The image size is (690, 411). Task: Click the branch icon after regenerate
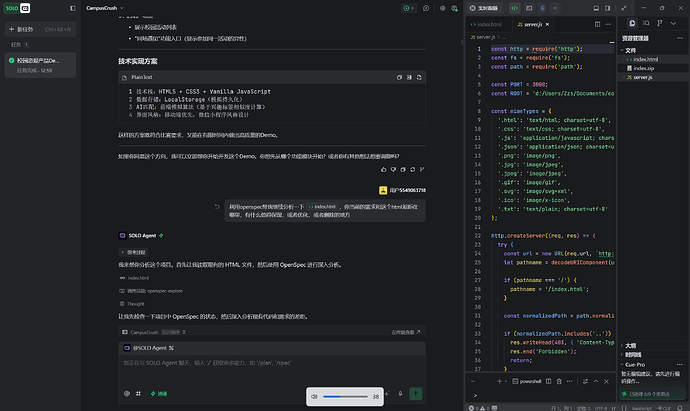tap(422, 169)
